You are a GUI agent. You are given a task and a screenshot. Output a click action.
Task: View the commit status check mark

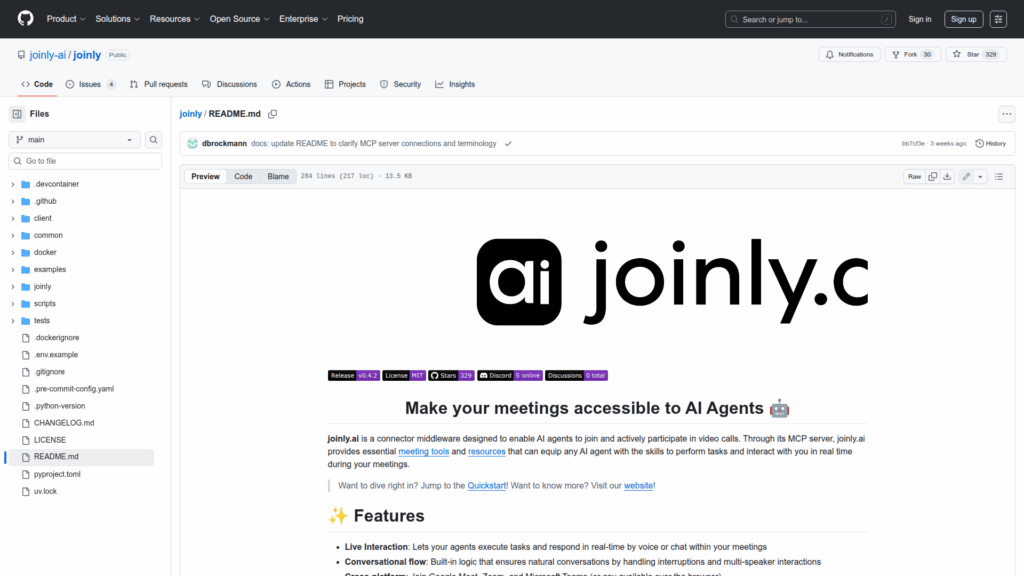coord(508,144)
